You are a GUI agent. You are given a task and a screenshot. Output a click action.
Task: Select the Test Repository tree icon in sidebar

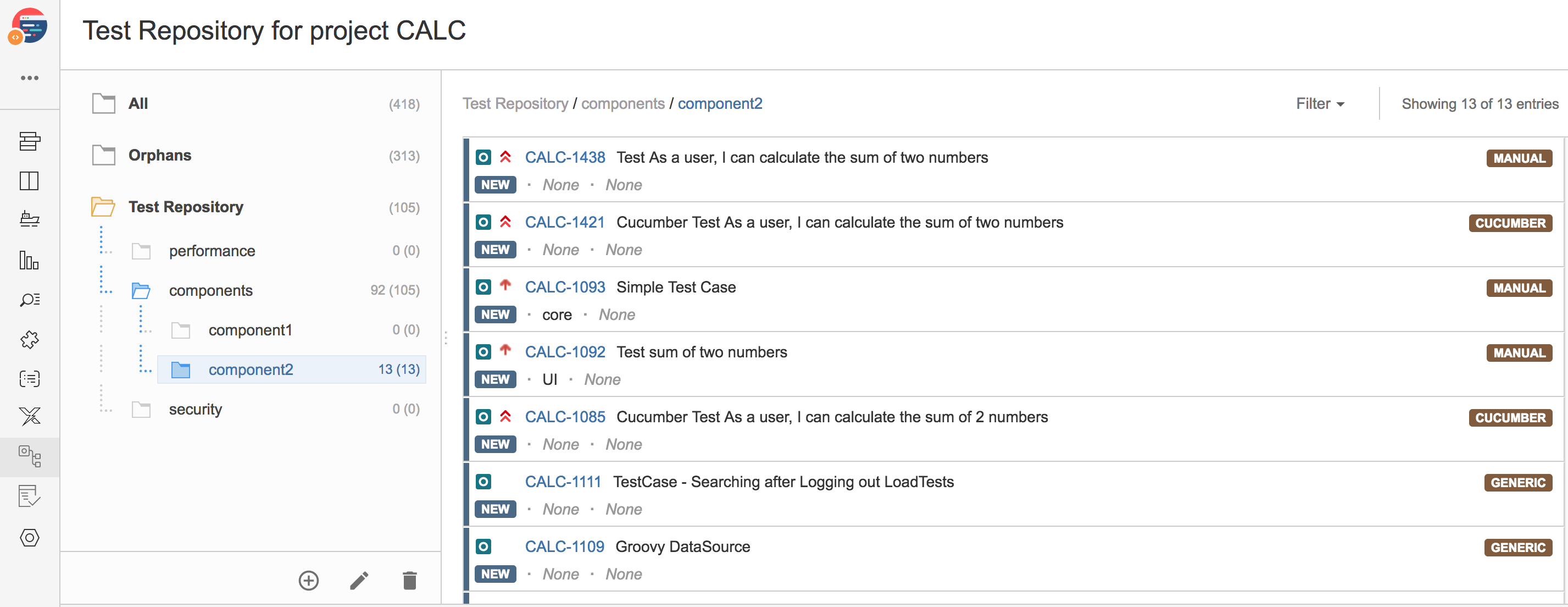29,456
